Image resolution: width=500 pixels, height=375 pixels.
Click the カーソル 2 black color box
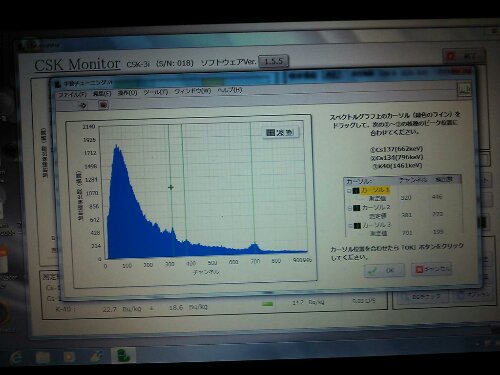(x=356, y=208)
